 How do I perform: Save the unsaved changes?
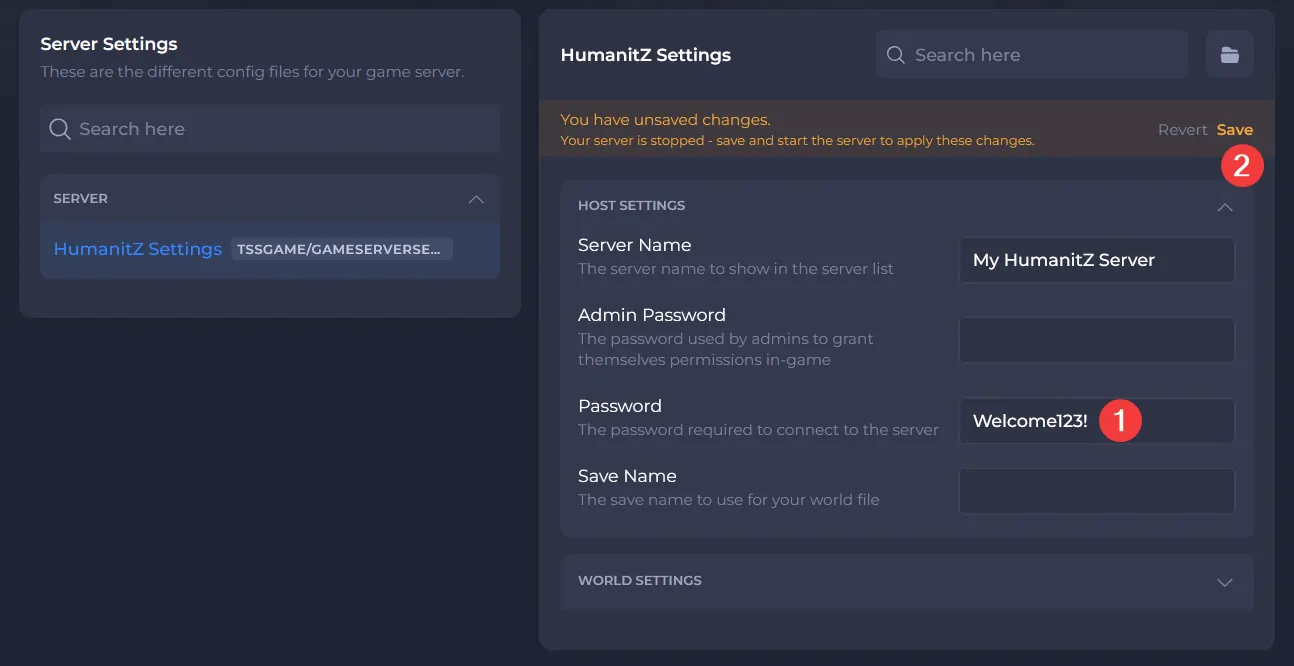1235,130
